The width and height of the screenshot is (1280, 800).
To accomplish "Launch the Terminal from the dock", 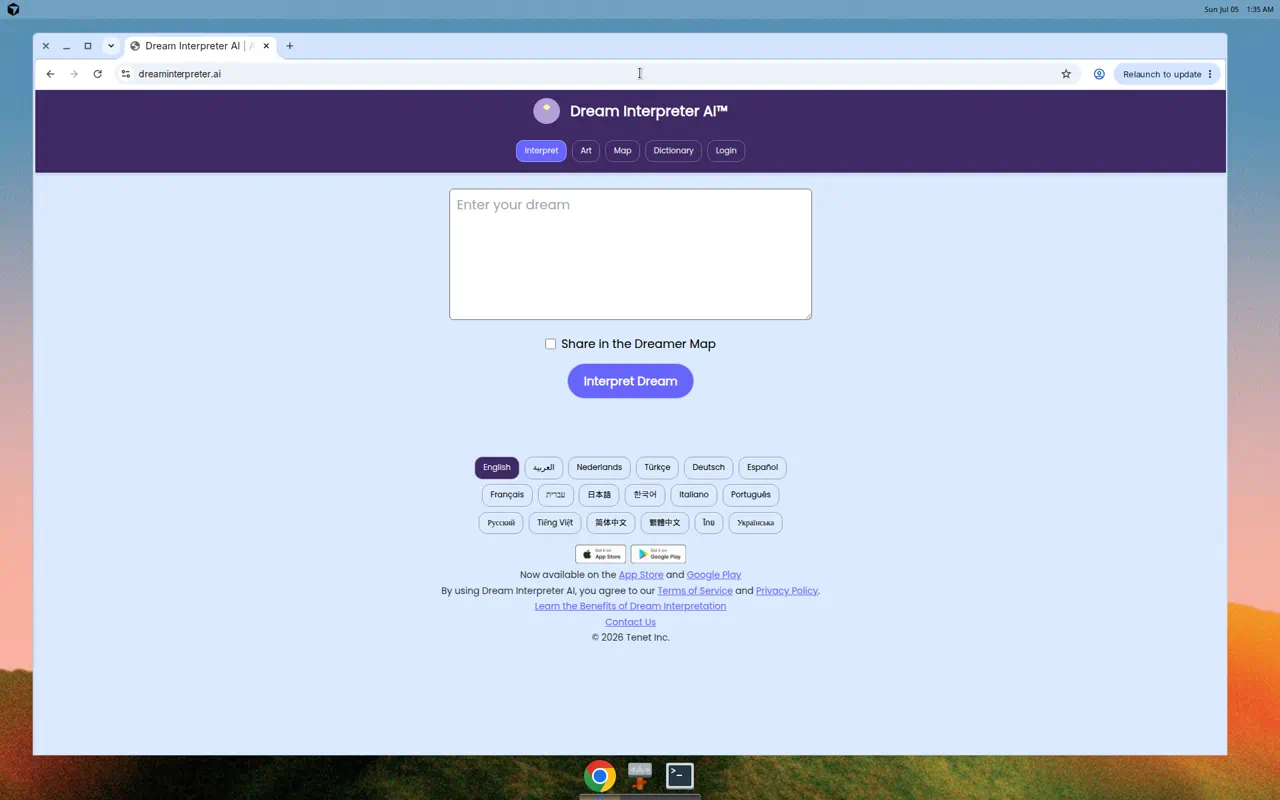I will (680, 775).
